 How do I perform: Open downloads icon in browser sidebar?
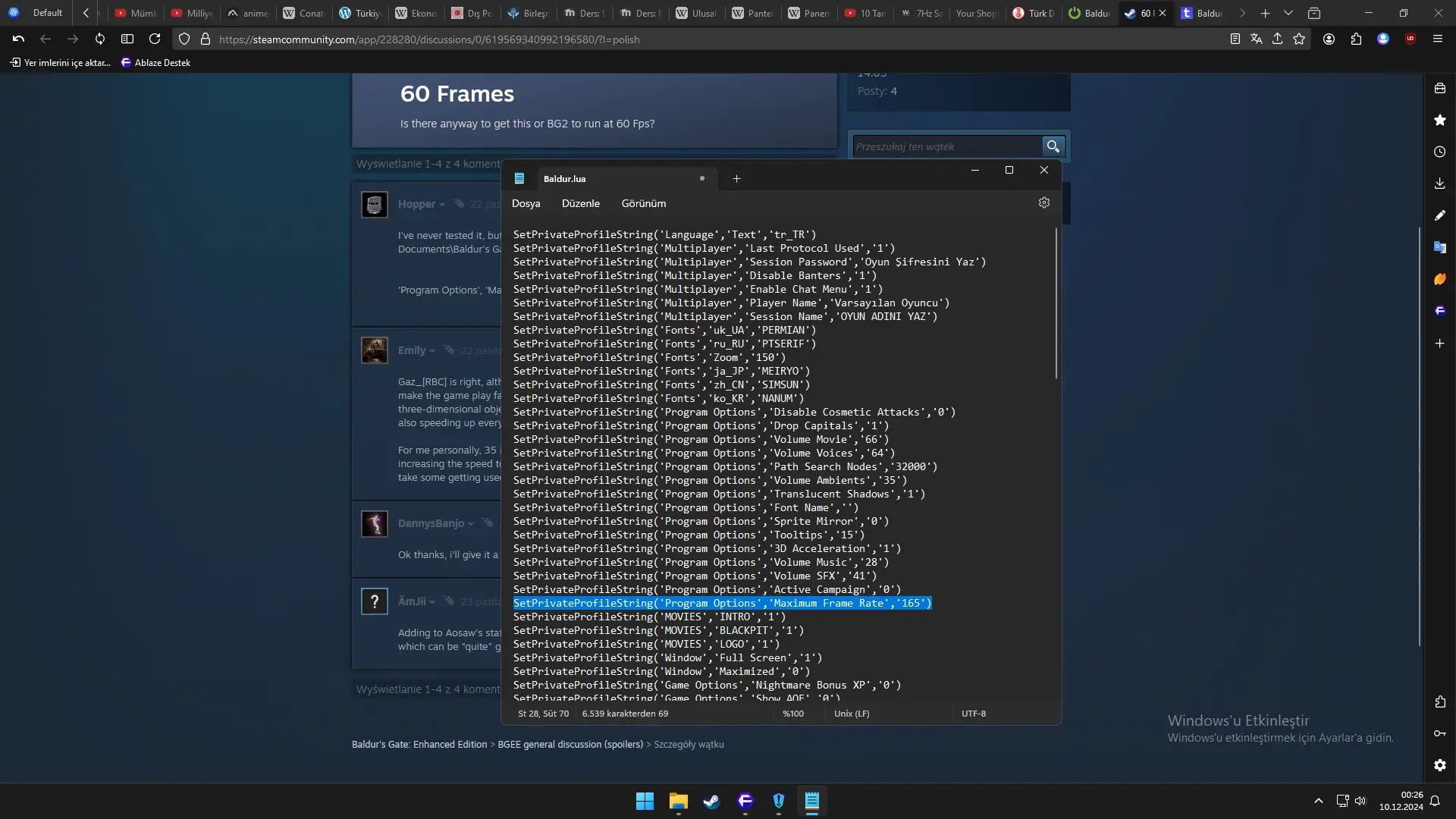point(1440,184)
